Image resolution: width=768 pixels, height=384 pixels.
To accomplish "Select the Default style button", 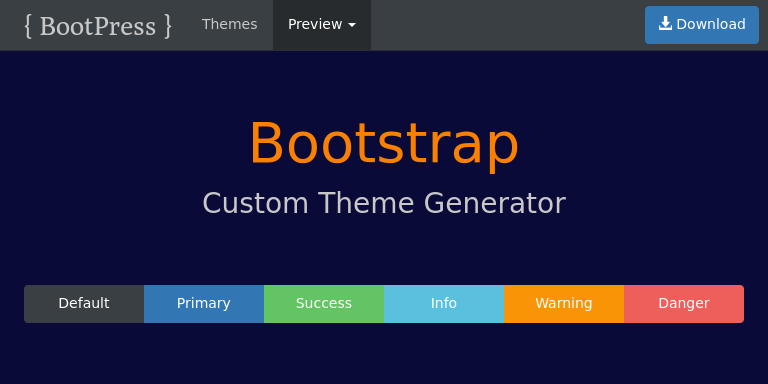I will 84,304.
